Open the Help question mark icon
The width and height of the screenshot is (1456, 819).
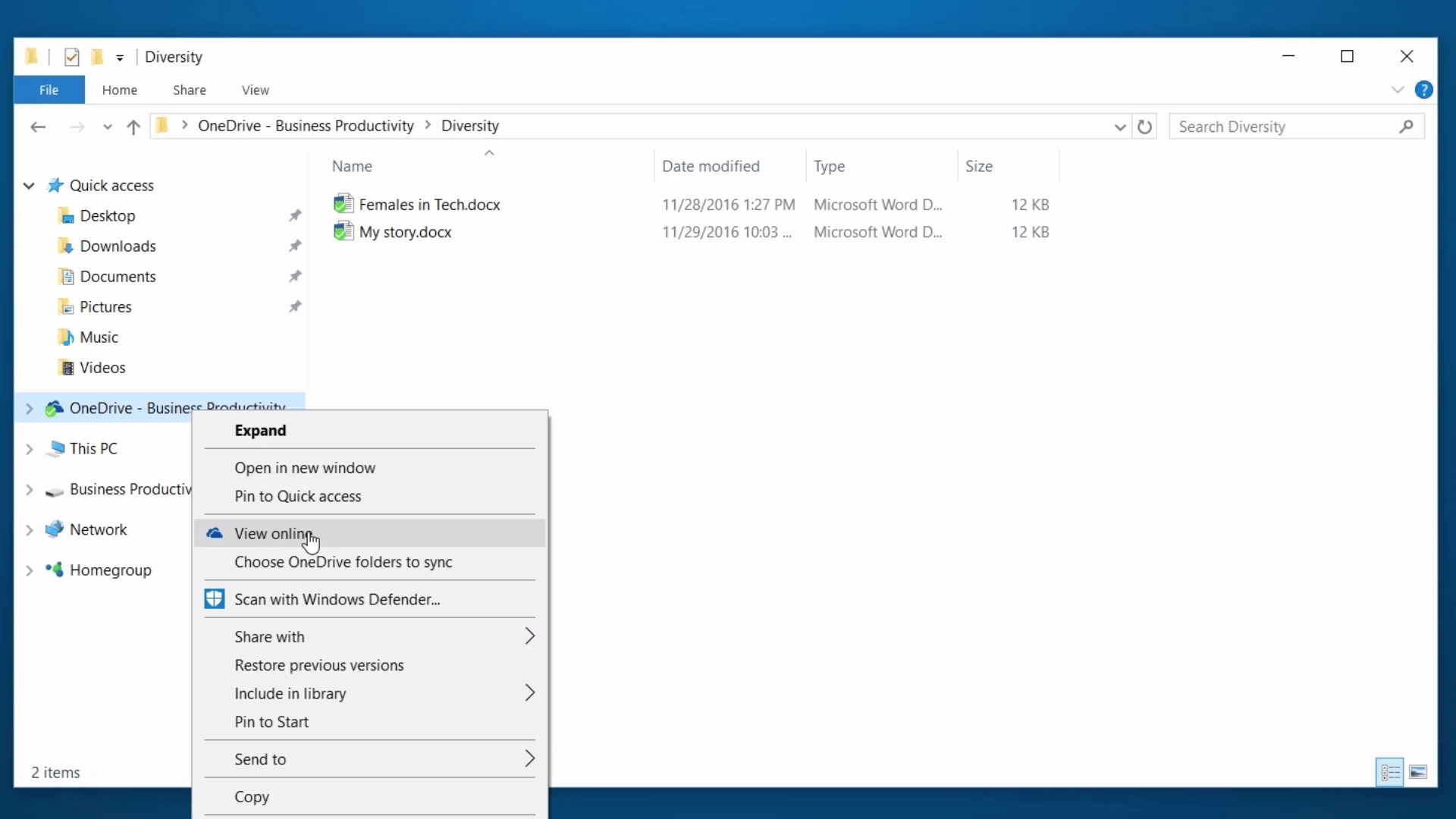tap(1424, 89)
